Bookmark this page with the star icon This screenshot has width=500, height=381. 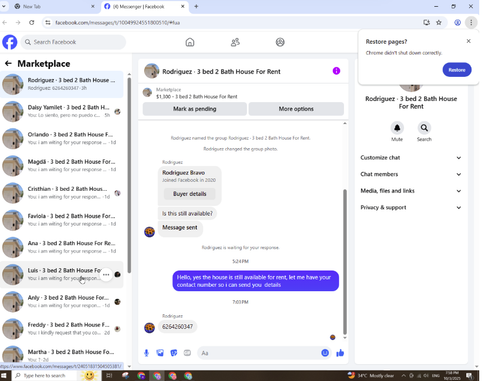coord(439,22)
